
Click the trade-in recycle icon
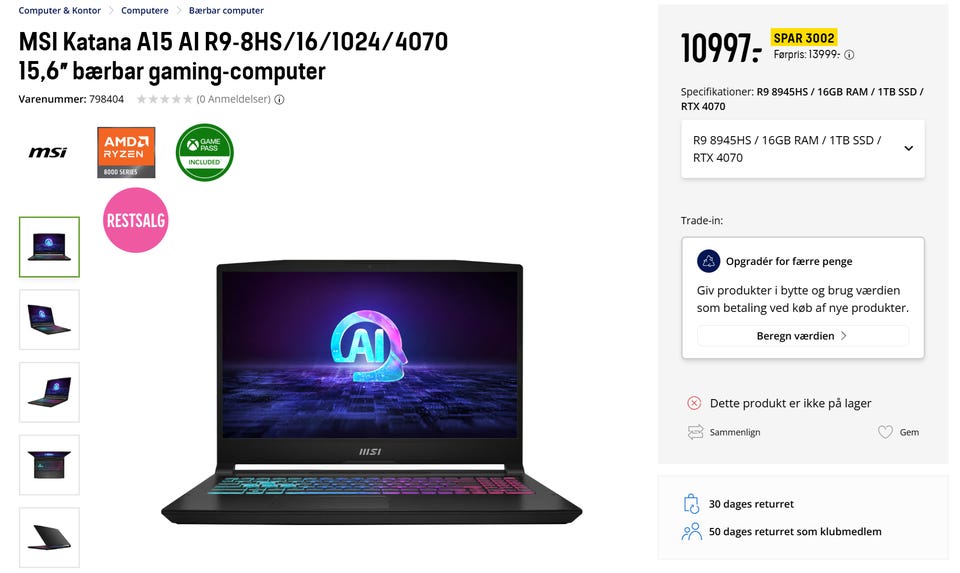tap(708, 261)
